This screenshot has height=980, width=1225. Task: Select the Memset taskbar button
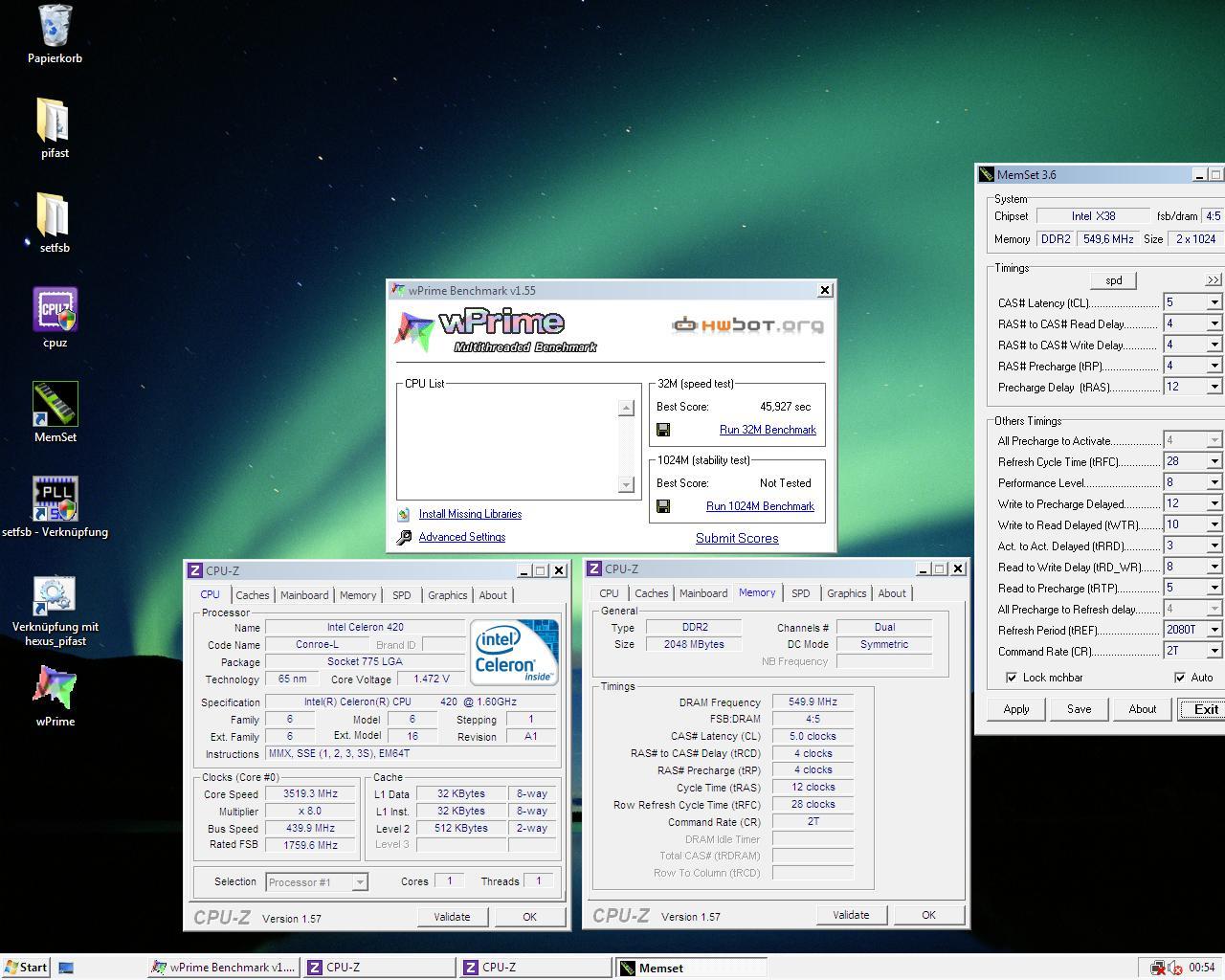click(x=690, y=968)
